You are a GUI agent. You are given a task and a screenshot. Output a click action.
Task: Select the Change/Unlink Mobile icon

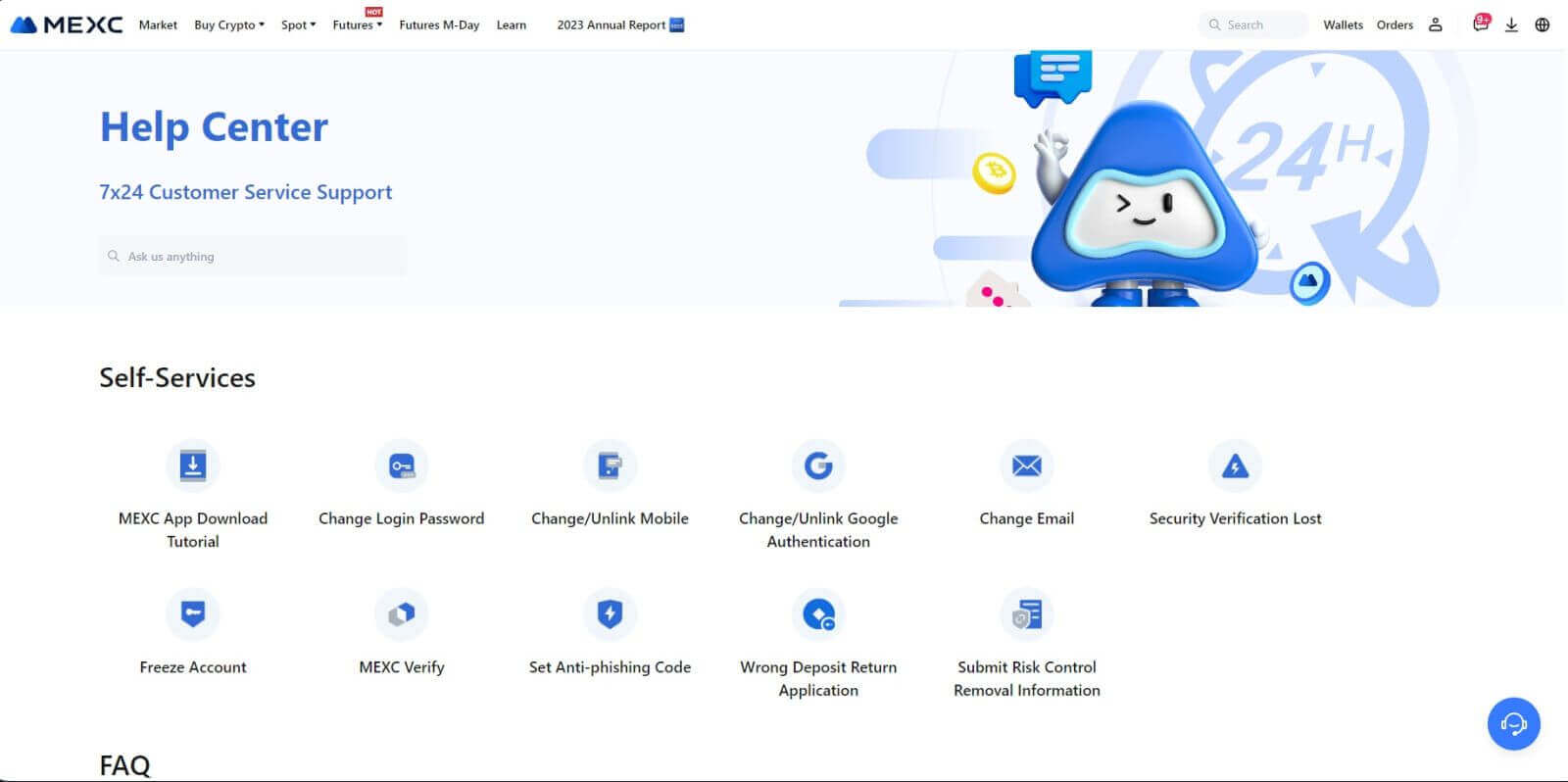click(610, 465)
